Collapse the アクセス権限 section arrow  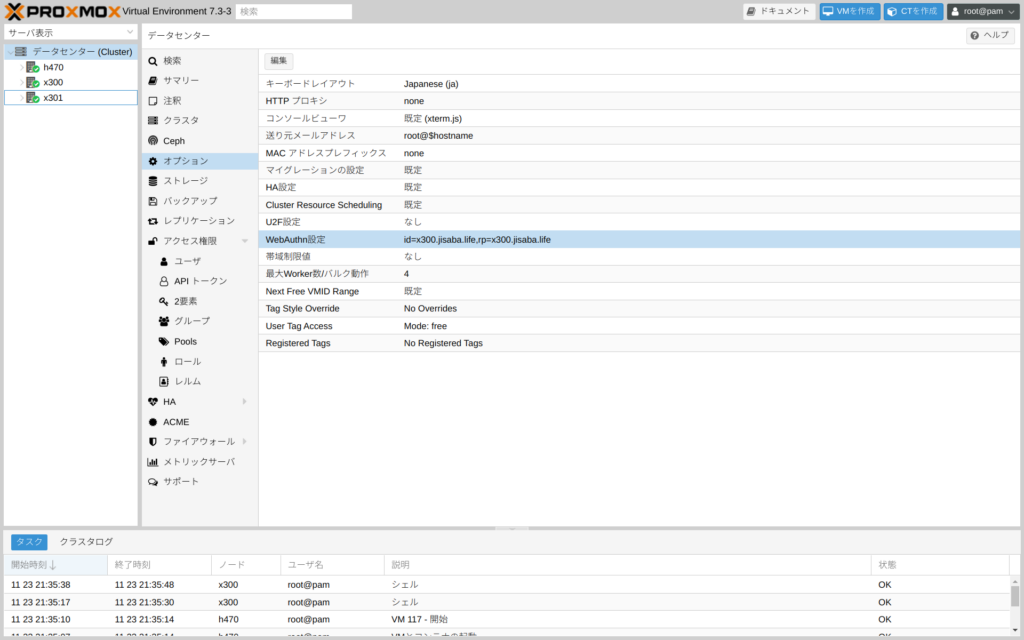(244, 241)
